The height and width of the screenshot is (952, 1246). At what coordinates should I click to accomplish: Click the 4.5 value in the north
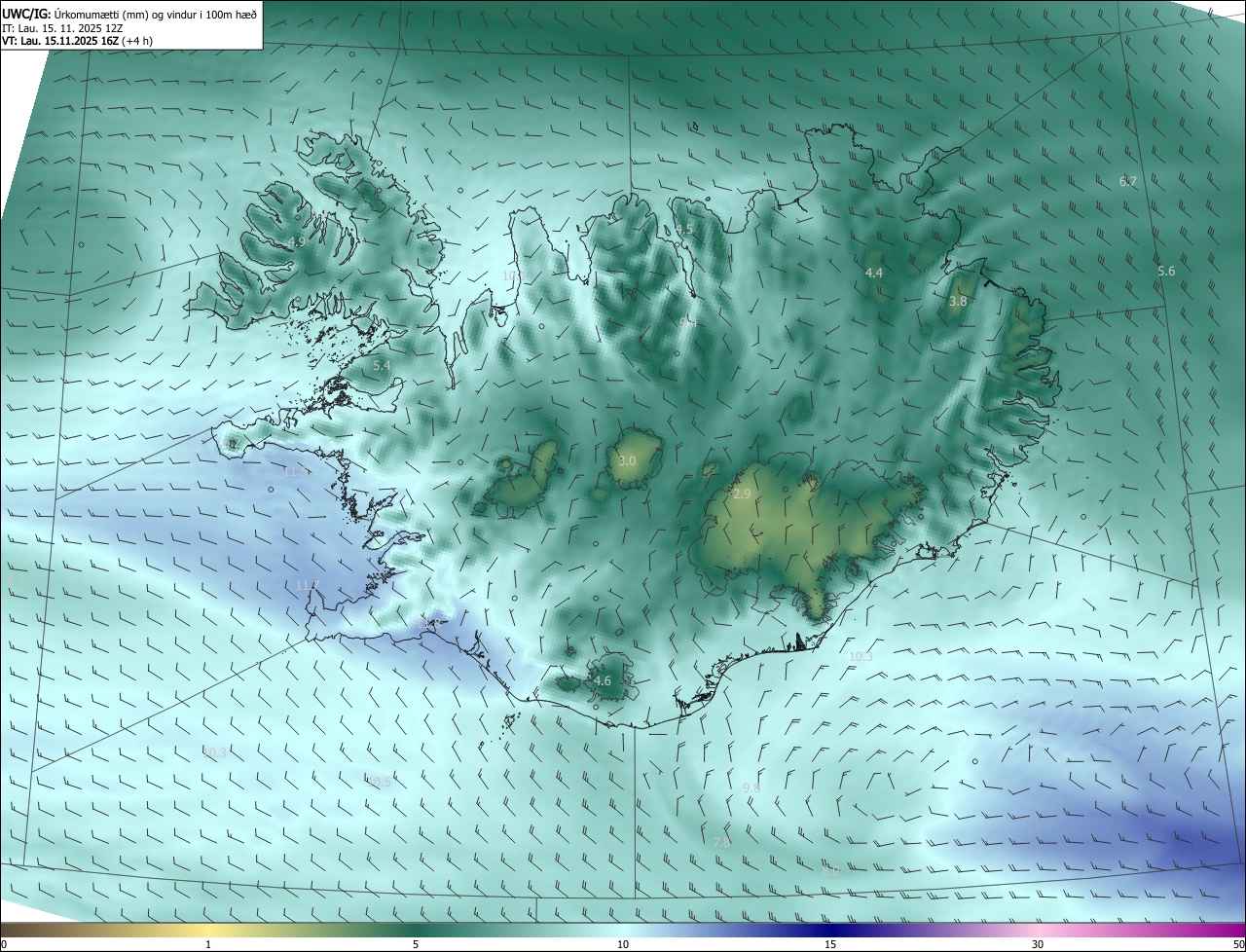pos(684,229)
